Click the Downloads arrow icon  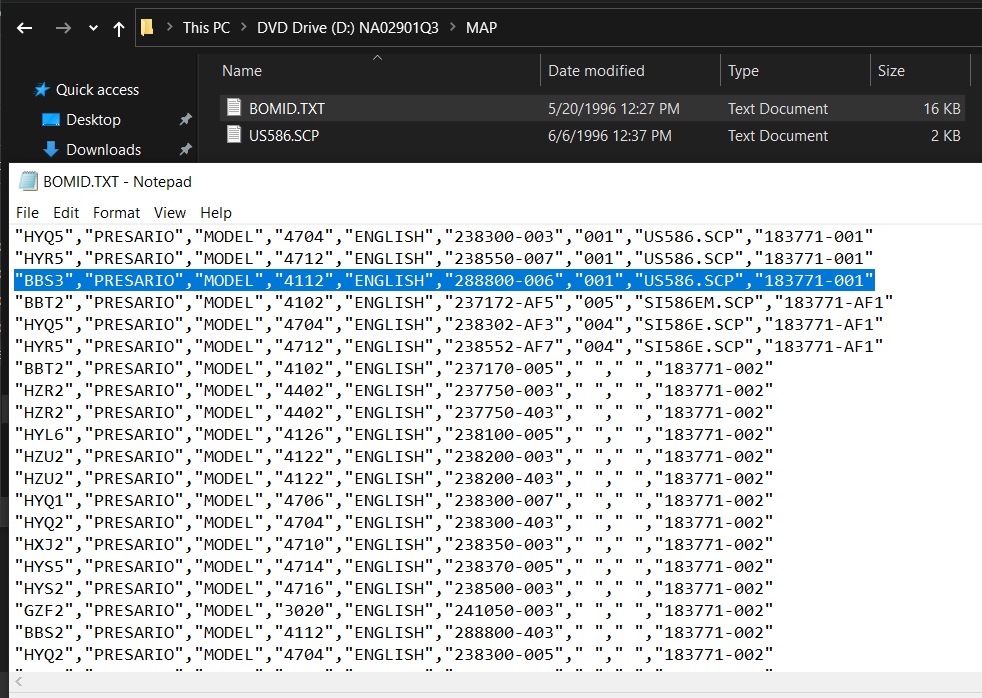pos(51,150)
